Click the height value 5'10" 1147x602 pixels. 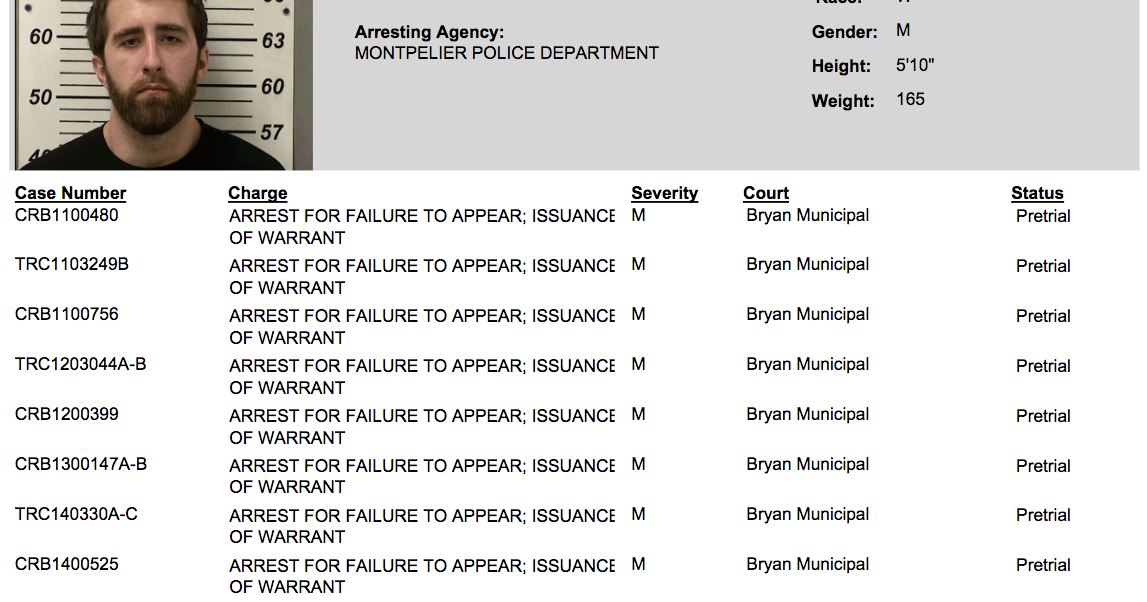pyautogui.click(x=915, y=65)
